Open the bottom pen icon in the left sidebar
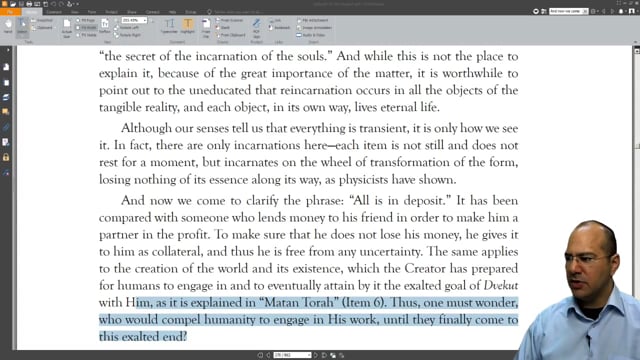 pyautogui.click(x=6, y=172)
